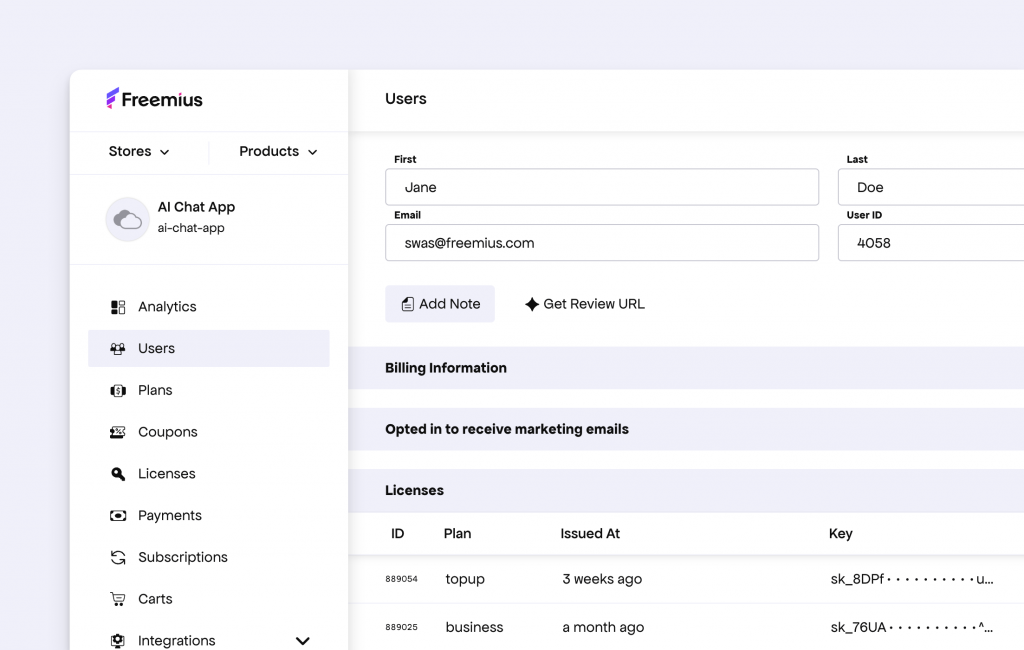The height and width of the screenshot is (650, 1024).
Task: Click the Users icon in the sidebar
Action: point(120,348)
